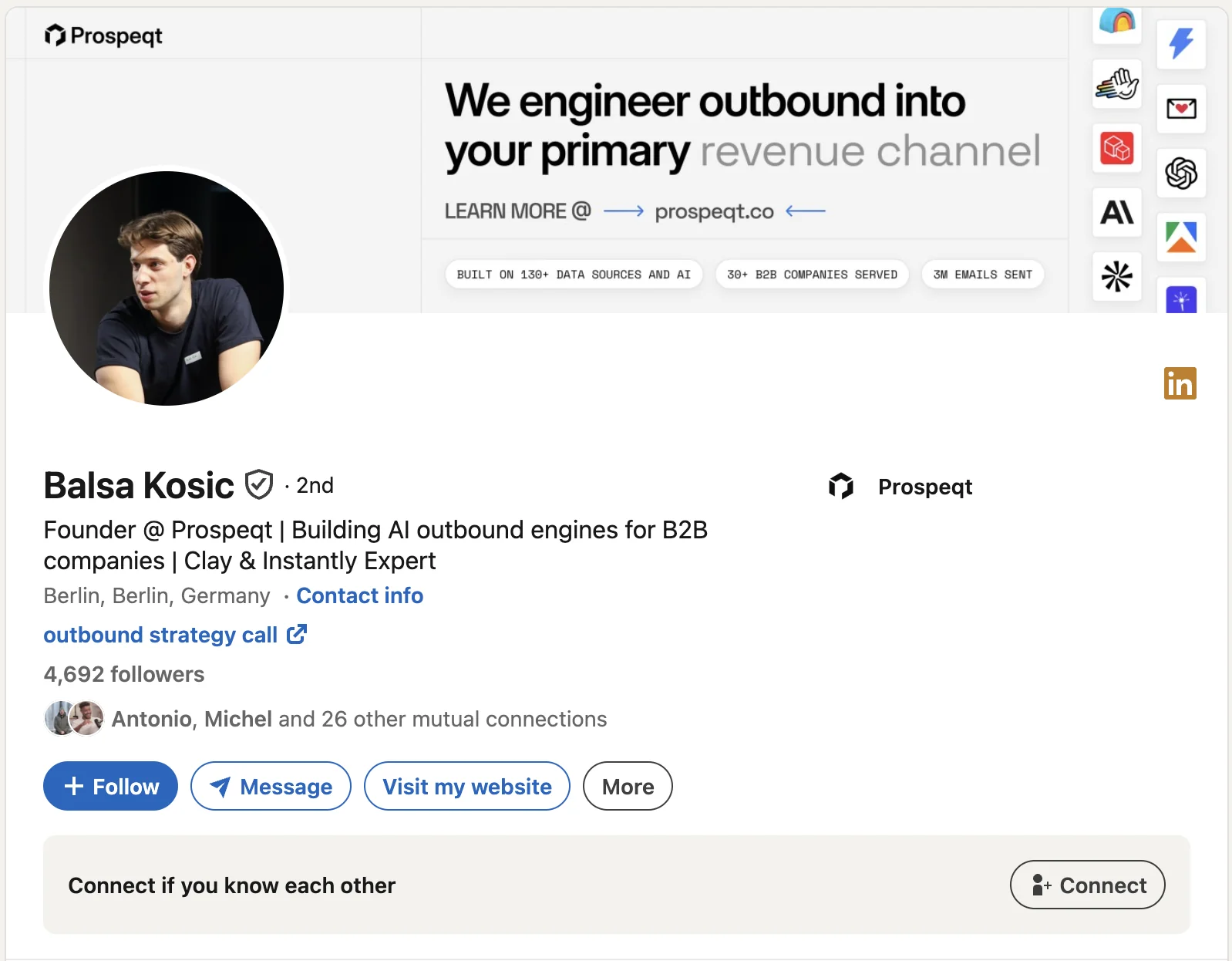Click the LEARN MORE @ banner text
The height and width of the screenshot is (961, 1232).
pyautogui.click(x=518, y=211)
